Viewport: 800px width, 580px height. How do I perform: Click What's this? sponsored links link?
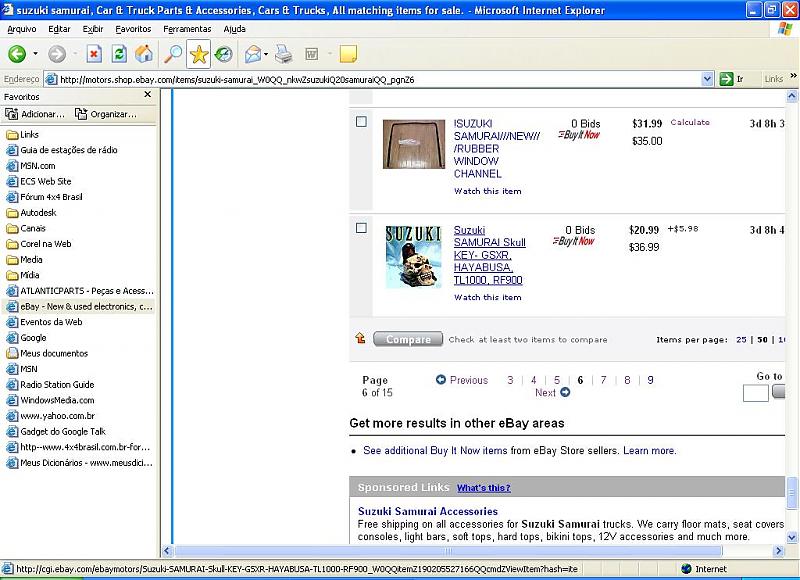(x=484, y=488)
